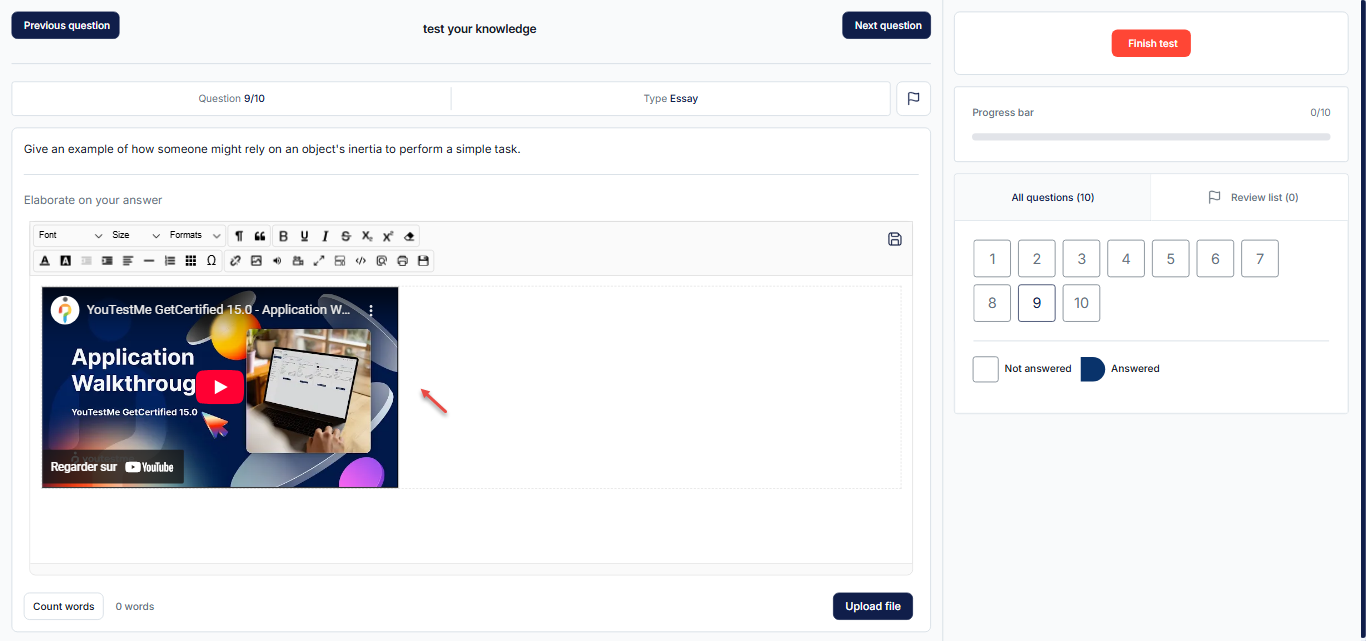Viewport: 1366px width, 641px height.
Task: Flag question 9 for review
Action: [913, 99]
